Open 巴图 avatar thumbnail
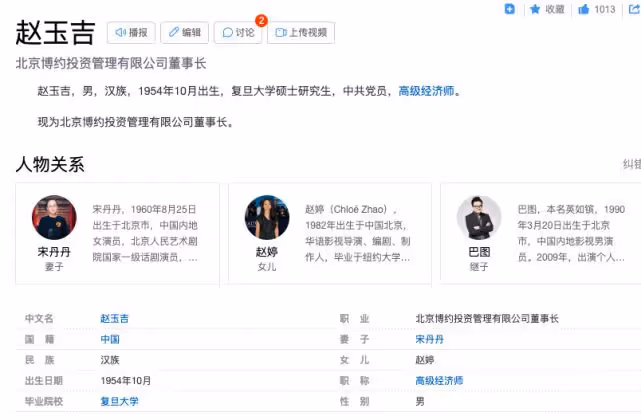 click(x=479, y=217)
